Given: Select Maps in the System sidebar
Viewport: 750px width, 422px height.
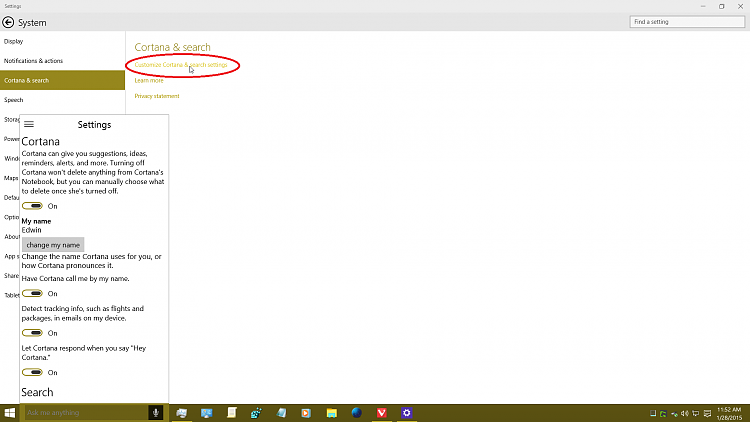Looking at the screenshot, I should pos(11,178).
